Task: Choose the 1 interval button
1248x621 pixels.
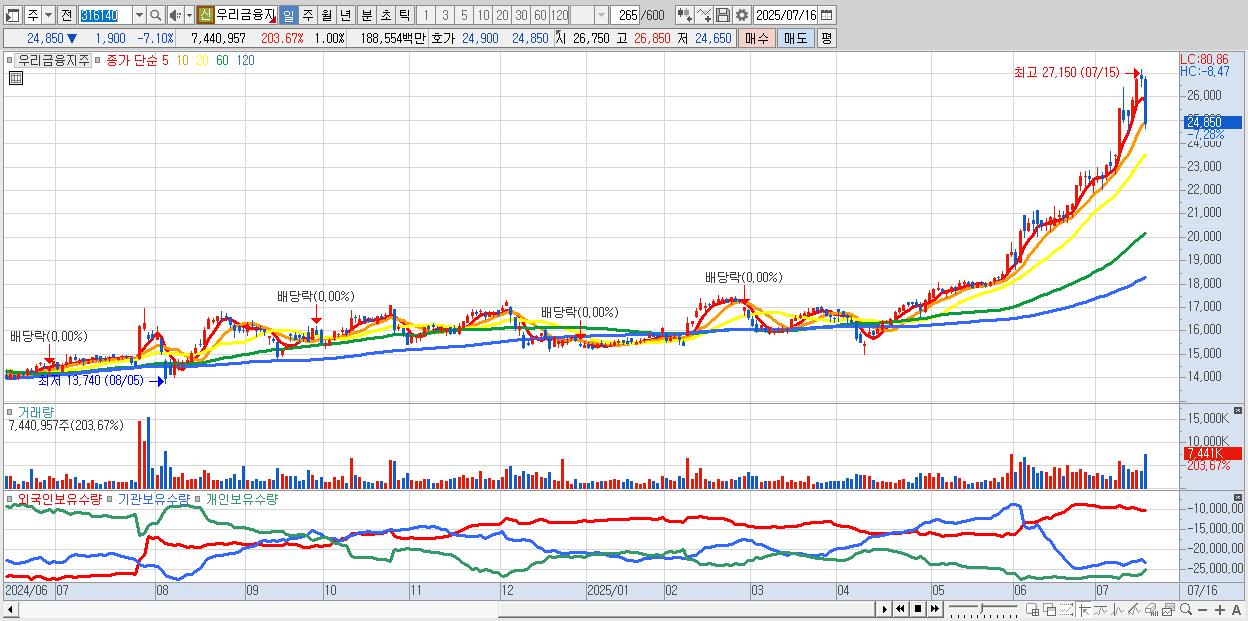Action: (x=425, y=16)
